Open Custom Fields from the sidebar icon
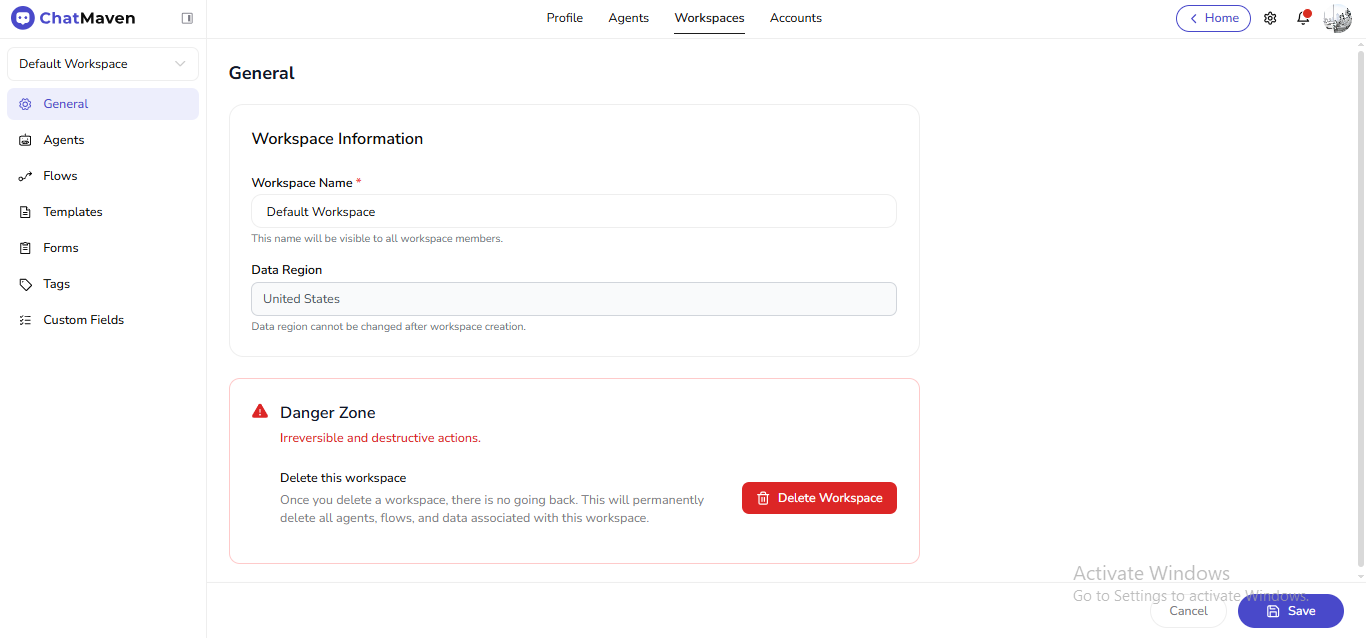 click(25, 319)
